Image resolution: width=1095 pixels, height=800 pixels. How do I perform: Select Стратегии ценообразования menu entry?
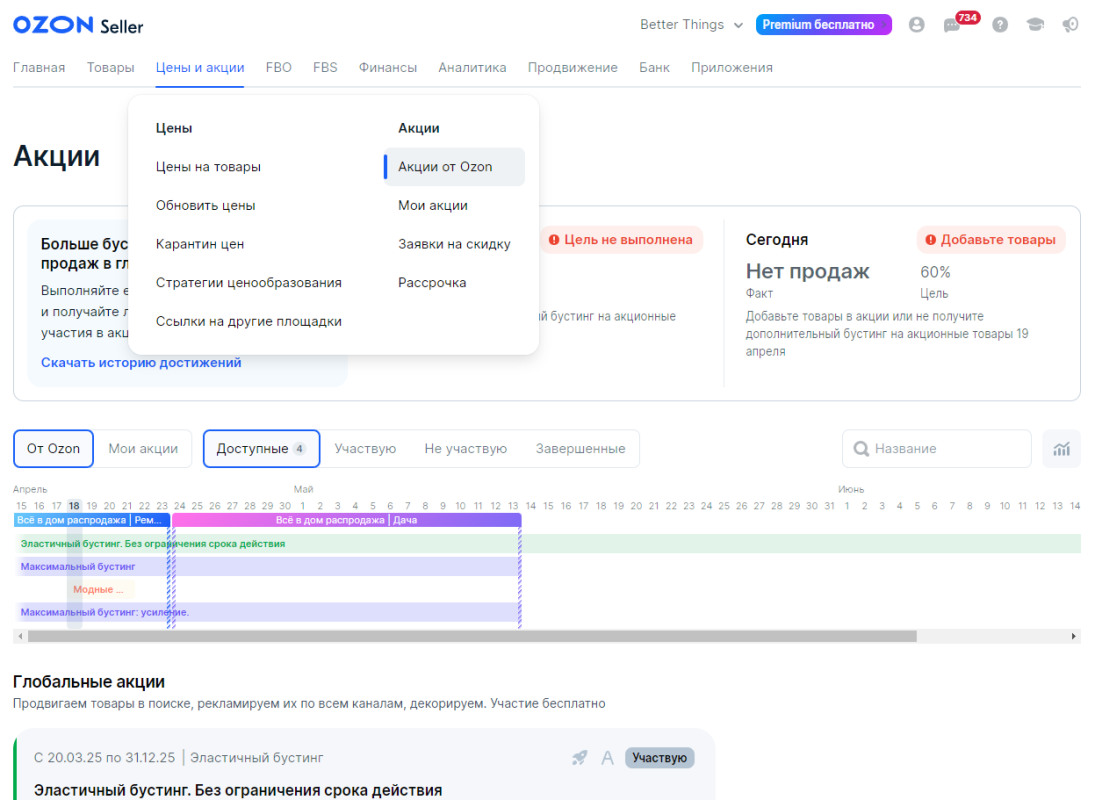(x=249, y=283)
